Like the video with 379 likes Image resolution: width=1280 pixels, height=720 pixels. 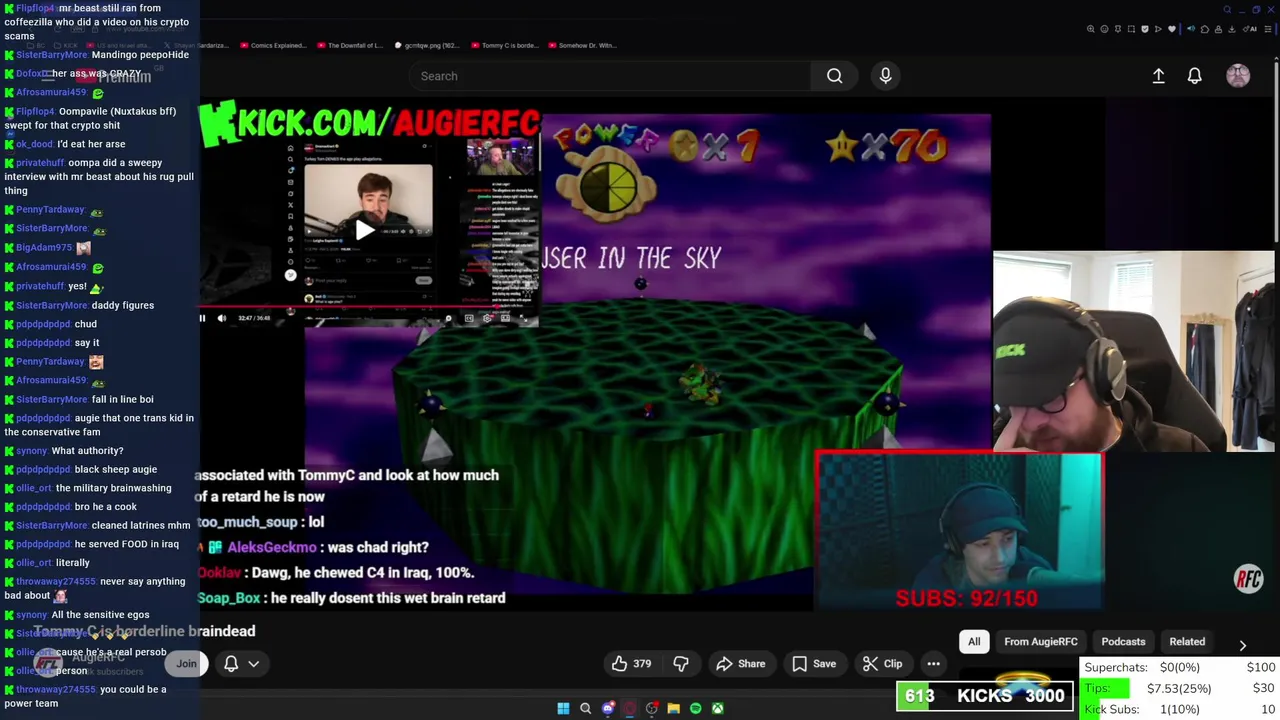[631, 663]
